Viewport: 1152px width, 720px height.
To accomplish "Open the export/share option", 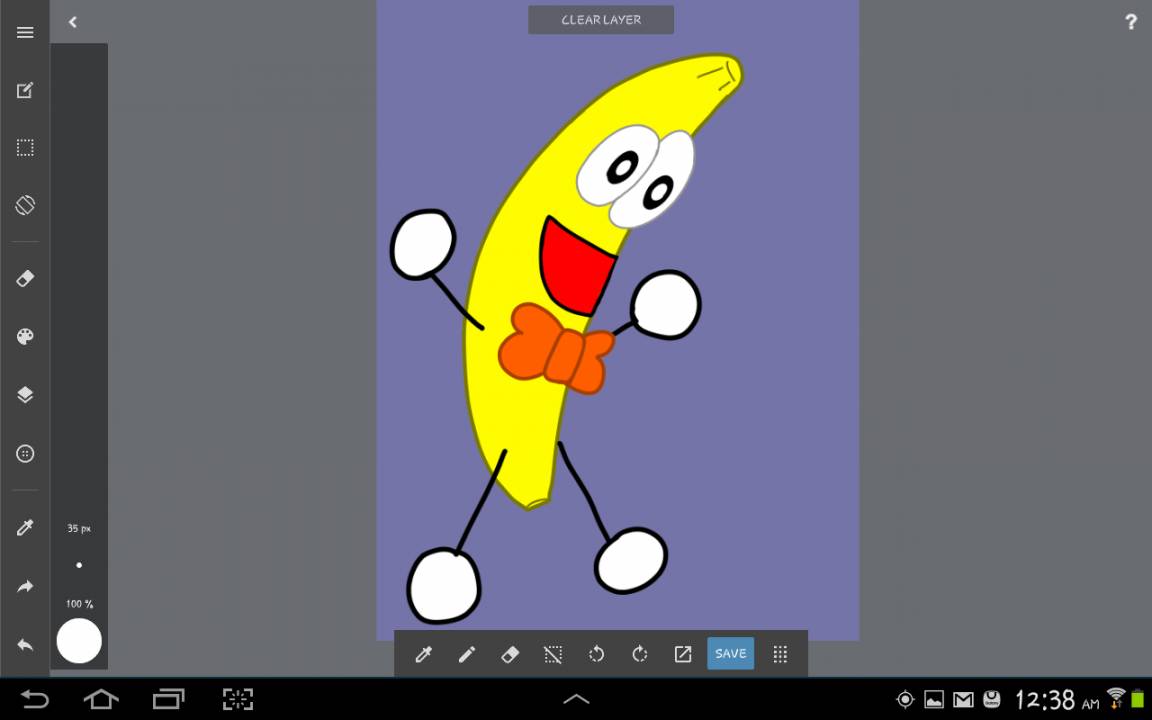I will 682,653.
